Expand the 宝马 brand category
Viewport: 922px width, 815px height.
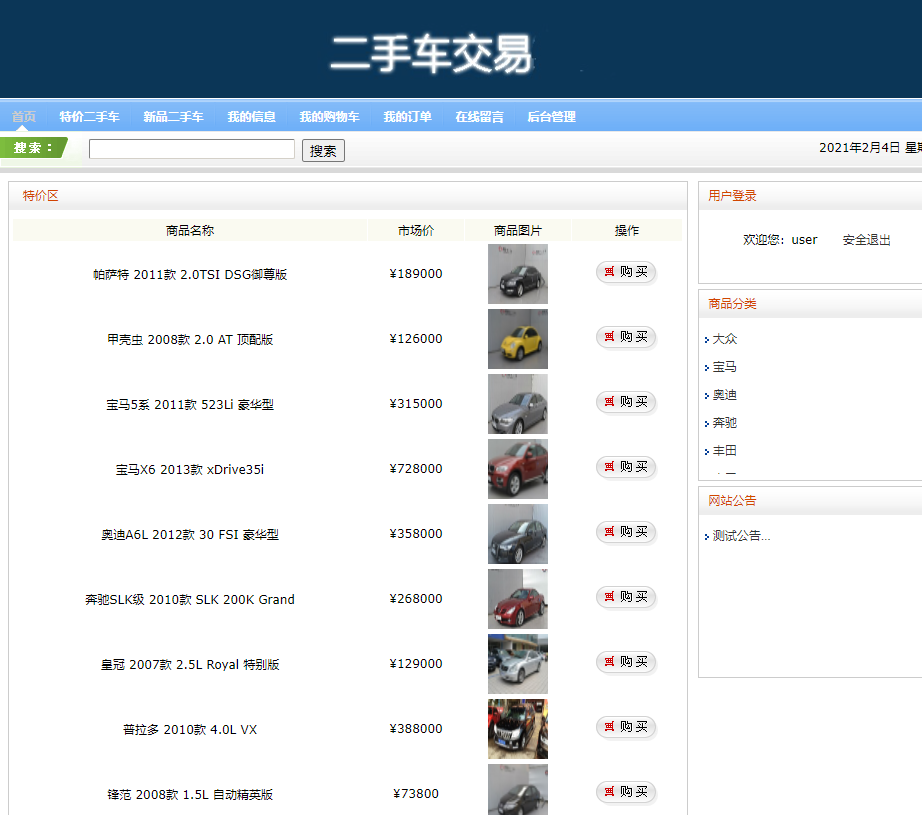click(x=709, y=367)
